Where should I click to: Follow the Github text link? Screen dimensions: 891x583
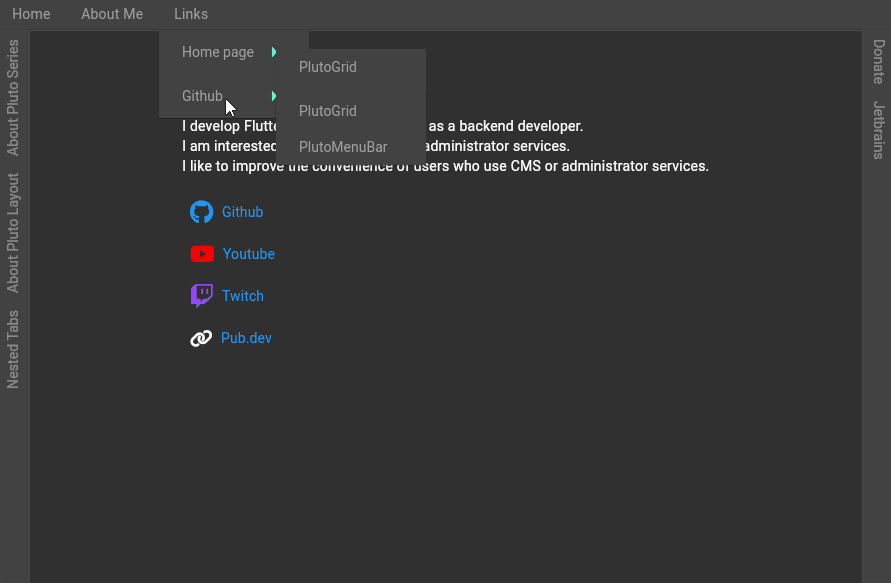tap(241, 212)
